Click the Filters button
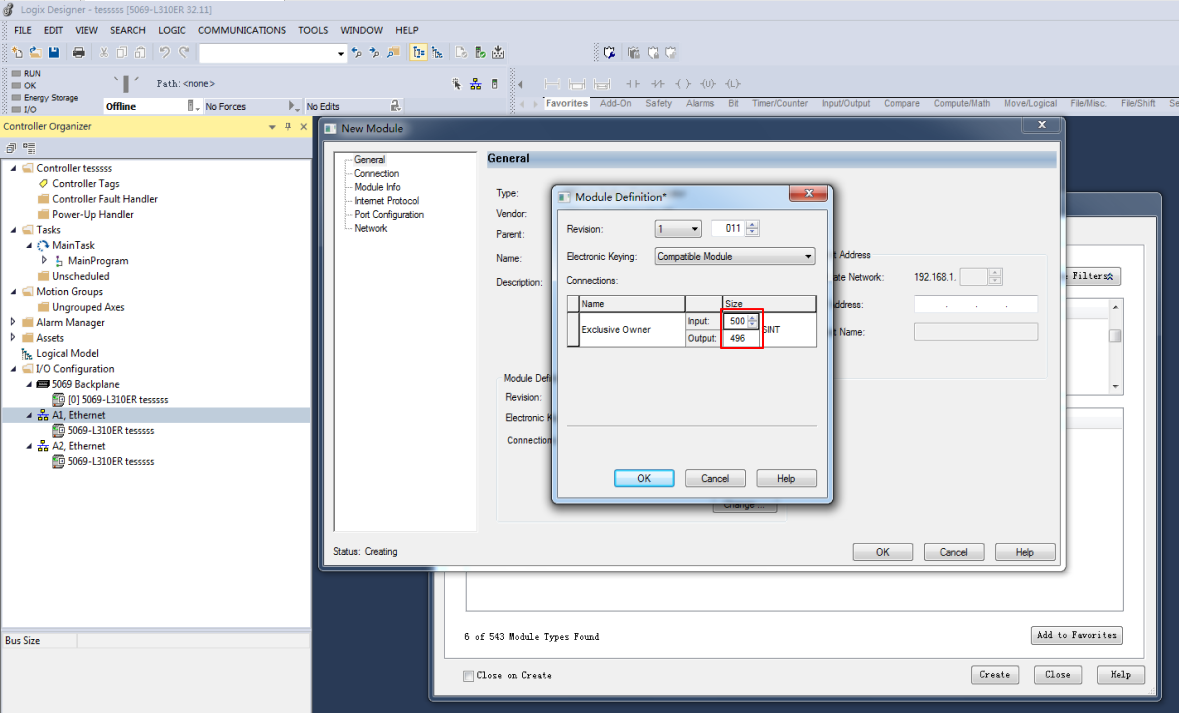 (1092, 276)
